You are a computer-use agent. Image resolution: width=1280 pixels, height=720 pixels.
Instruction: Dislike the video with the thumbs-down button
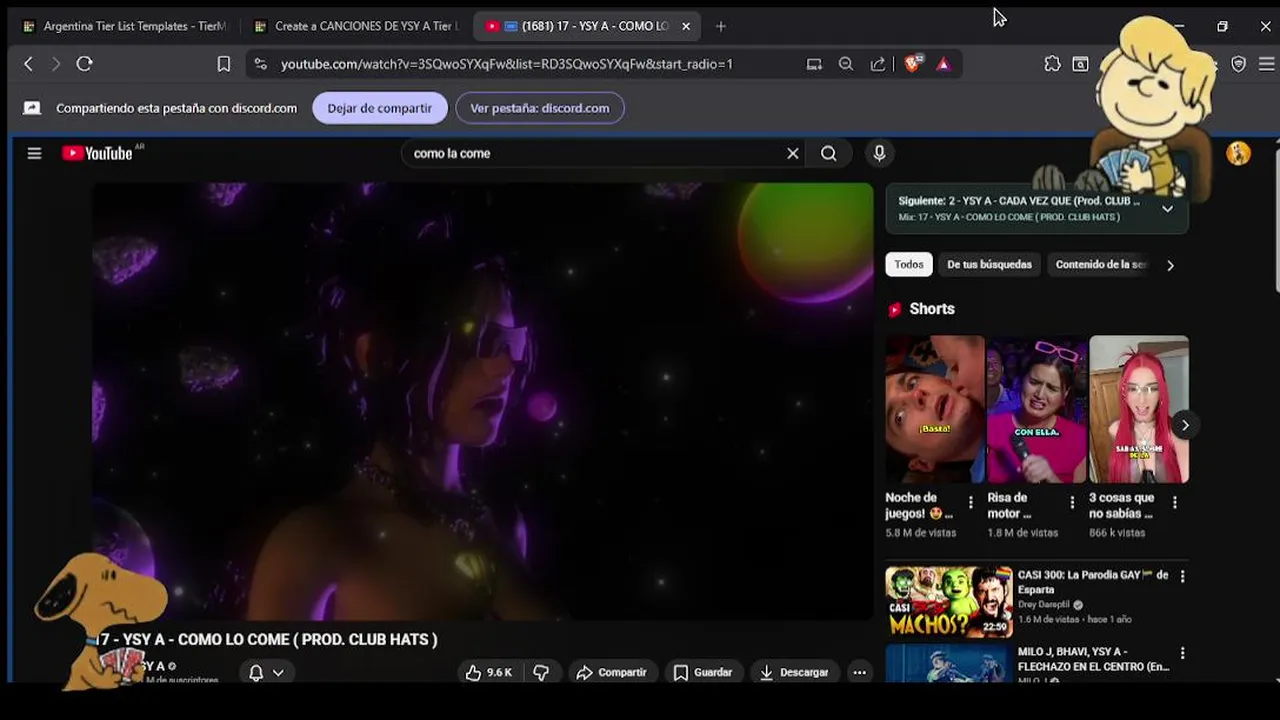(541, 673)
